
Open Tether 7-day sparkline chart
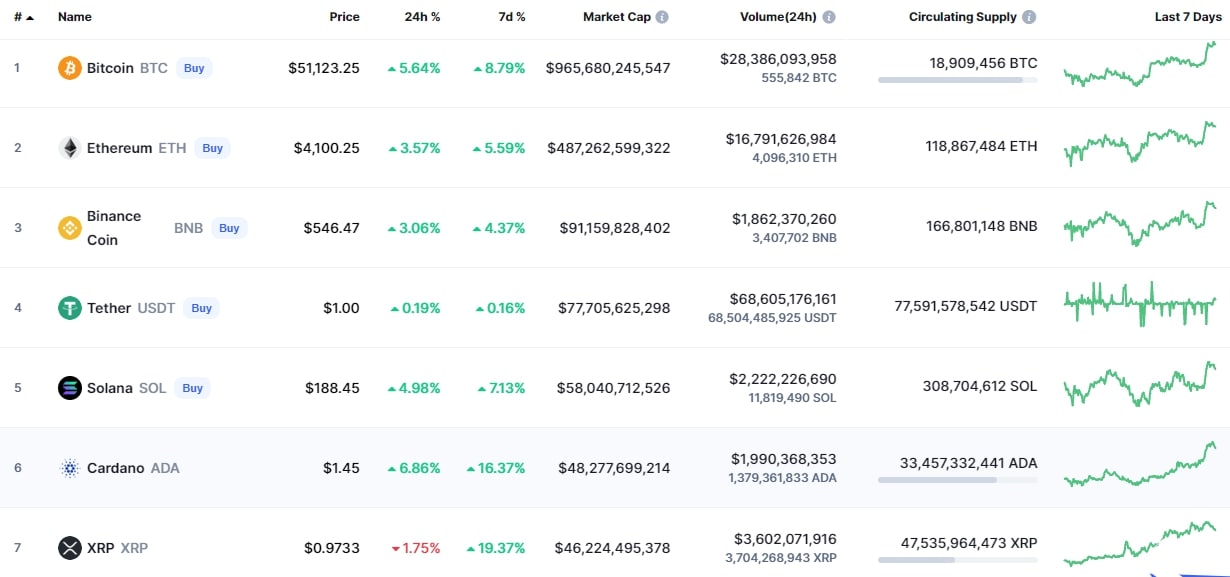tap(1140, 303)
